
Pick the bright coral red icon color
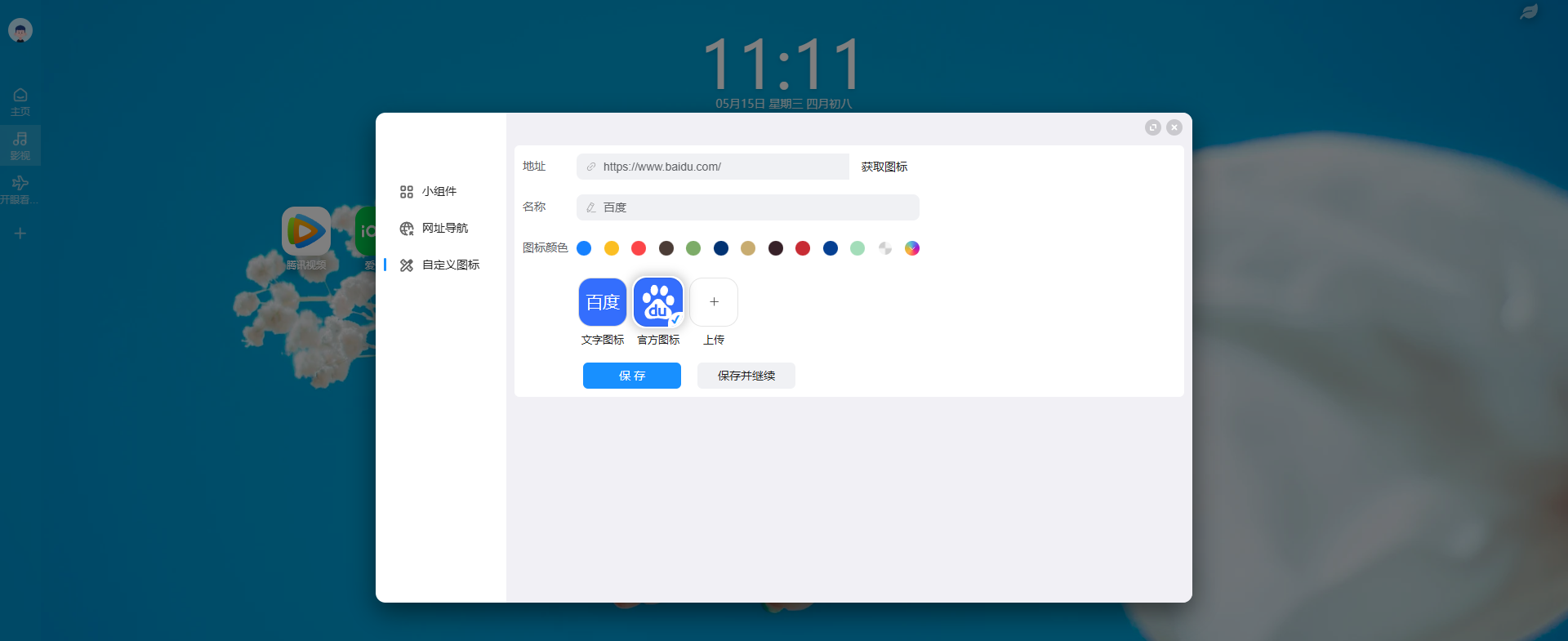click(639, 248)
